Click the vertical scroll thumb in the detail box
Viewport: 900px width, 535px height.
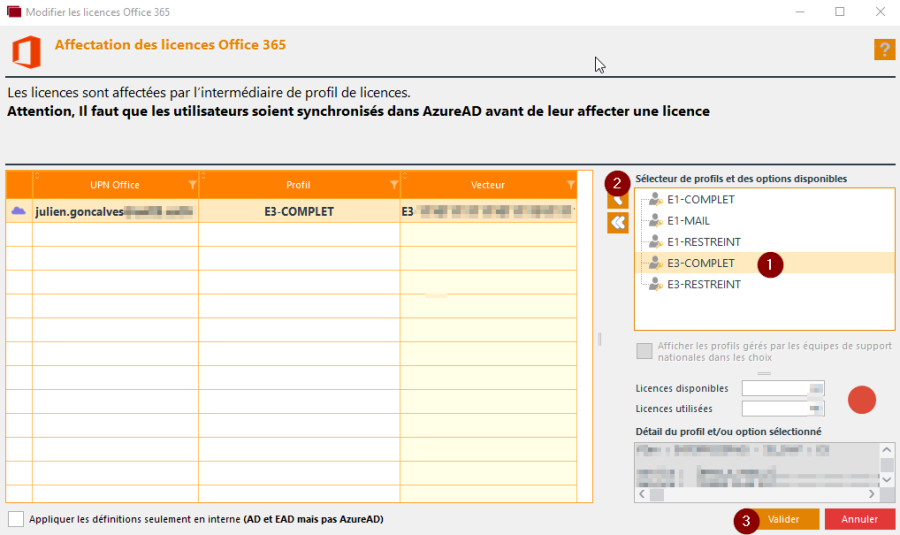pos(887,464)
